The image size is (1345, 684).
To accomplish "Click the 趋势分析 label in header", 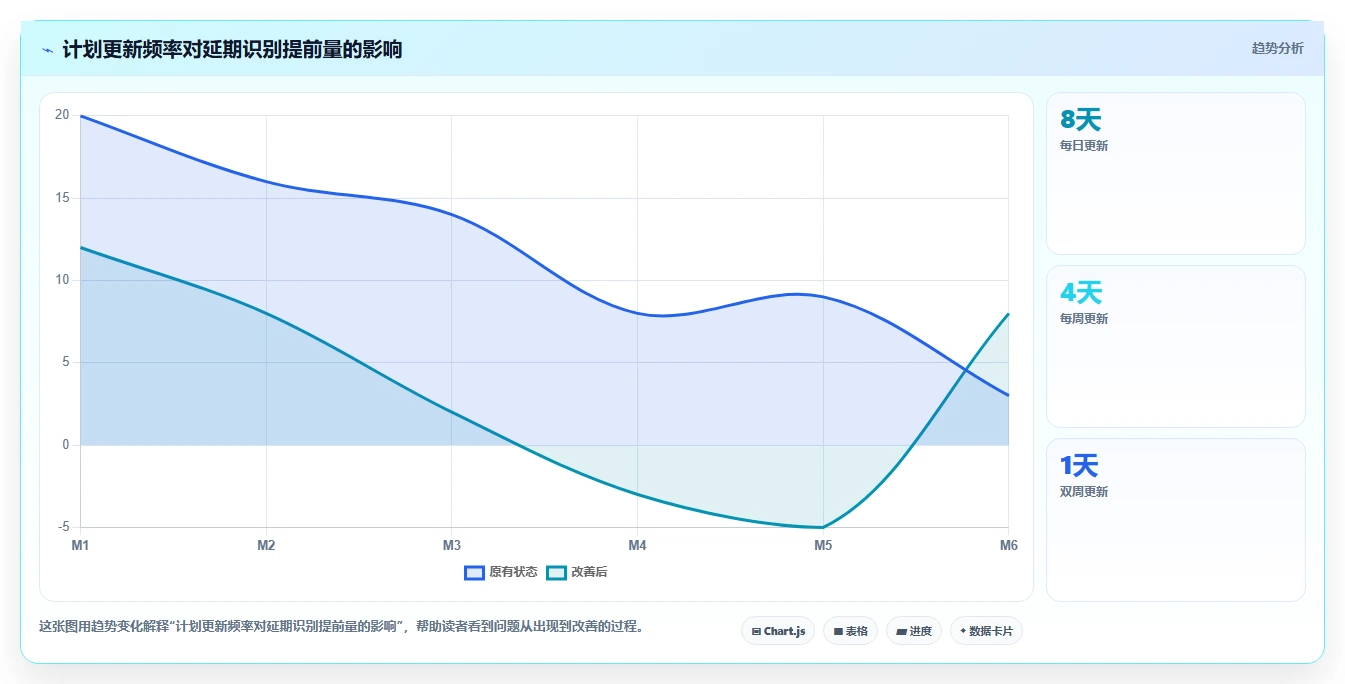I will pos(1277,48).
